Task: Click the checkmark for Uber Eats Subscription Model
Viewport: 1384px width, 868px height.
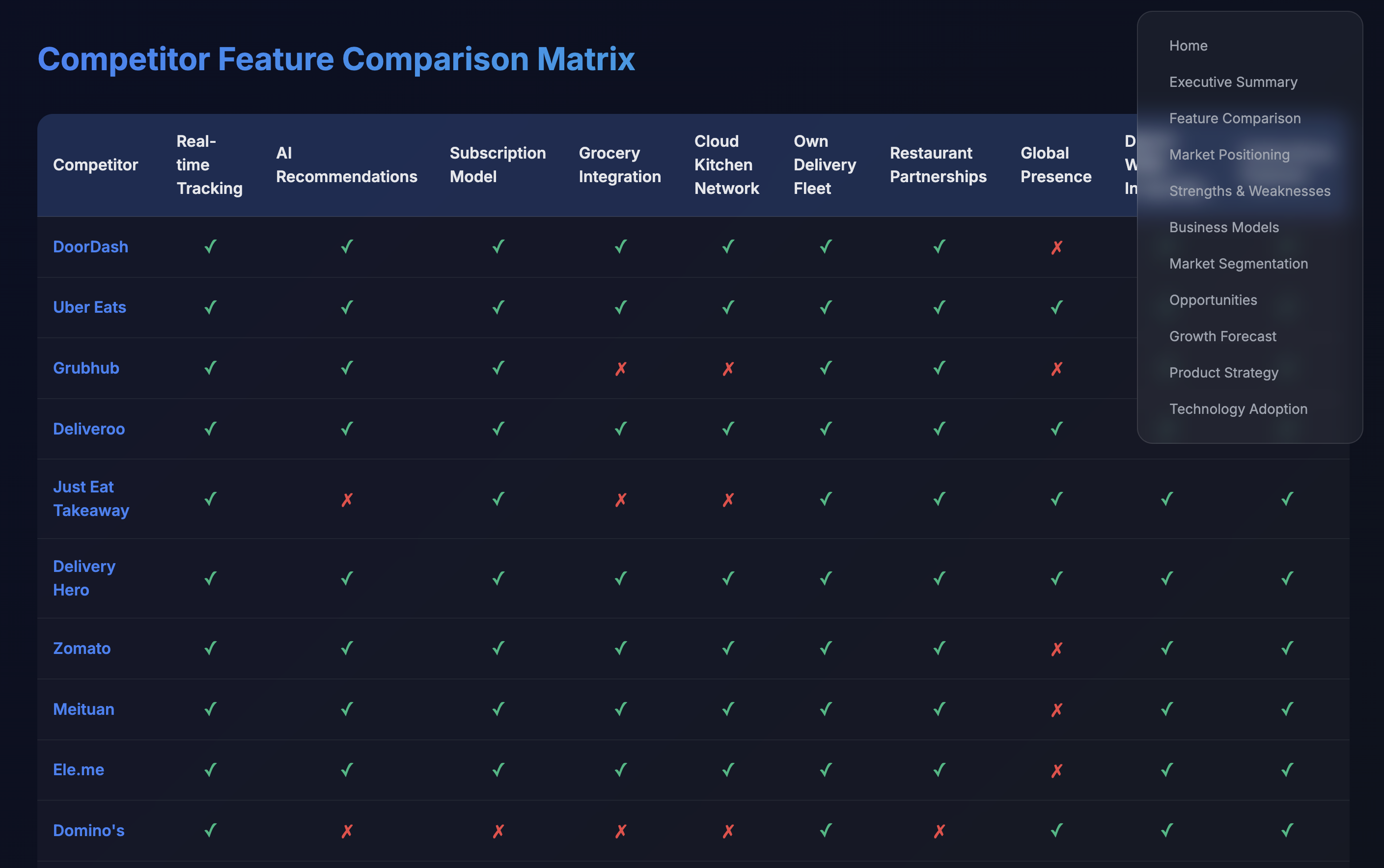Action: pyautogui.click(x=498, y=308)
